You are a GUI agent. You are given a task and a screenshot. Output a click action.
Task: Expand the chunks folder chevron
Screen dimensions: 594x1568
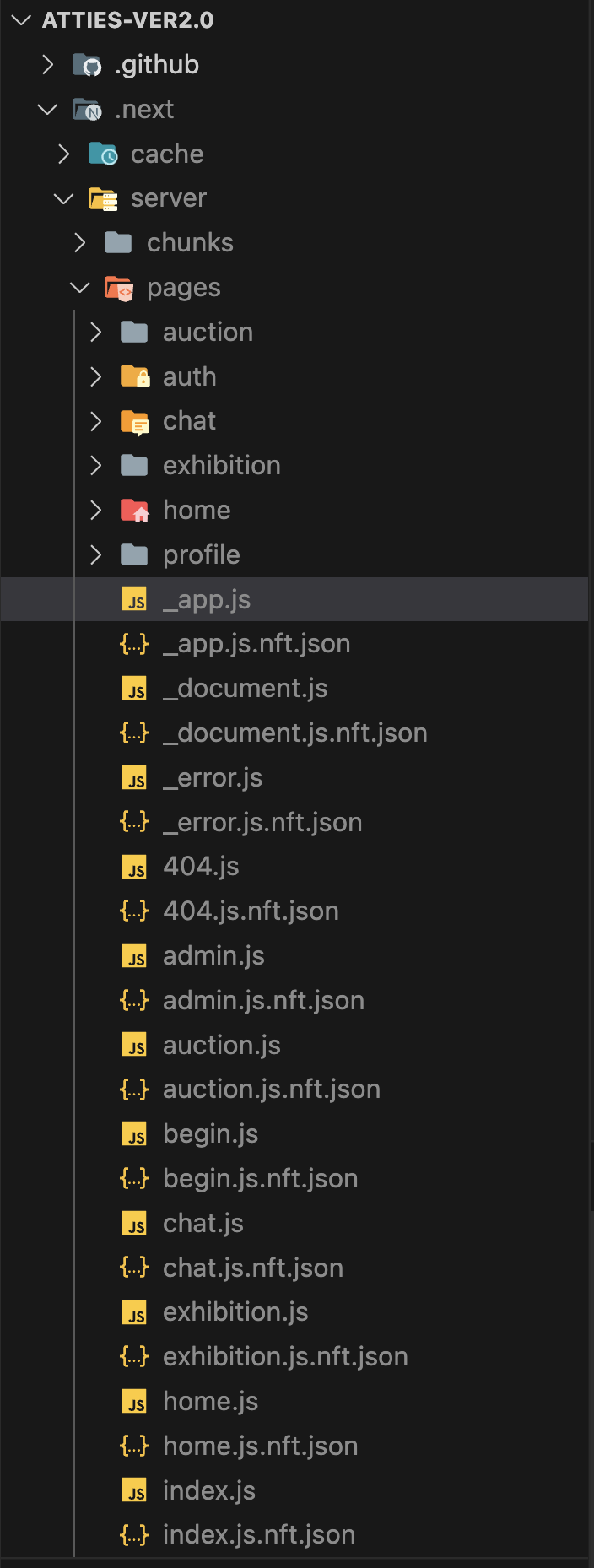(80, 242)
